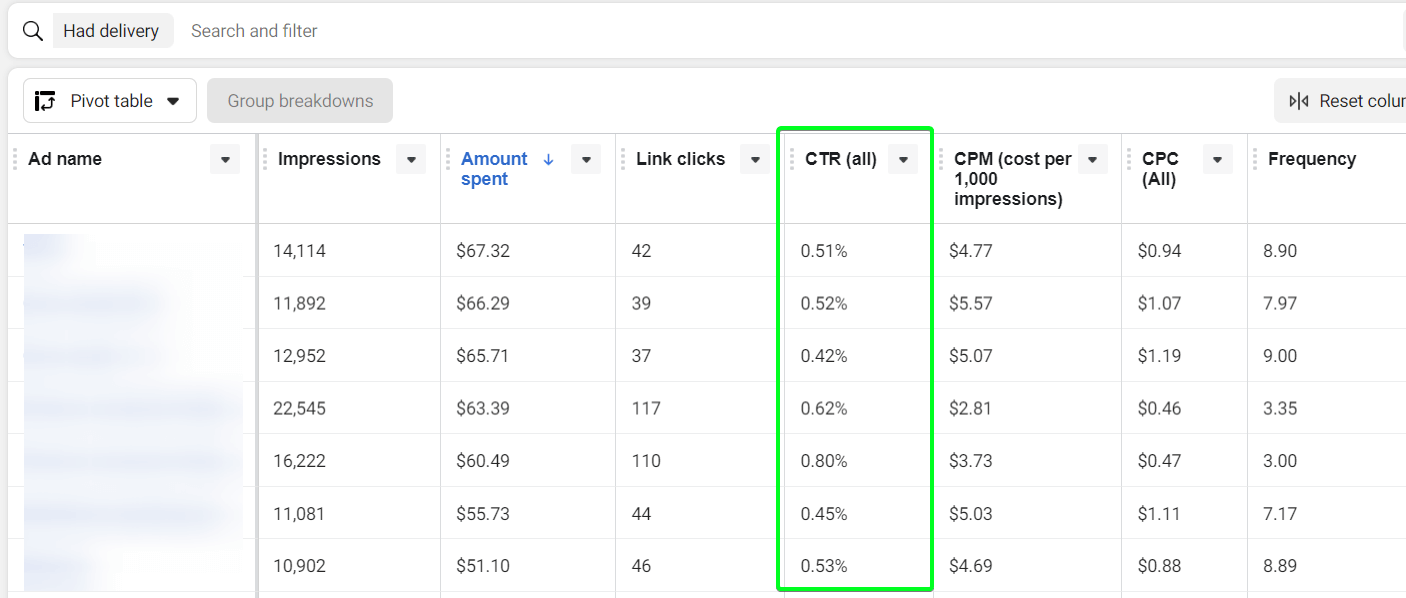This screenshot has height=598, width=1406.
Task: Open the CPC (All) column dropdown
Action: (1218, 159)
